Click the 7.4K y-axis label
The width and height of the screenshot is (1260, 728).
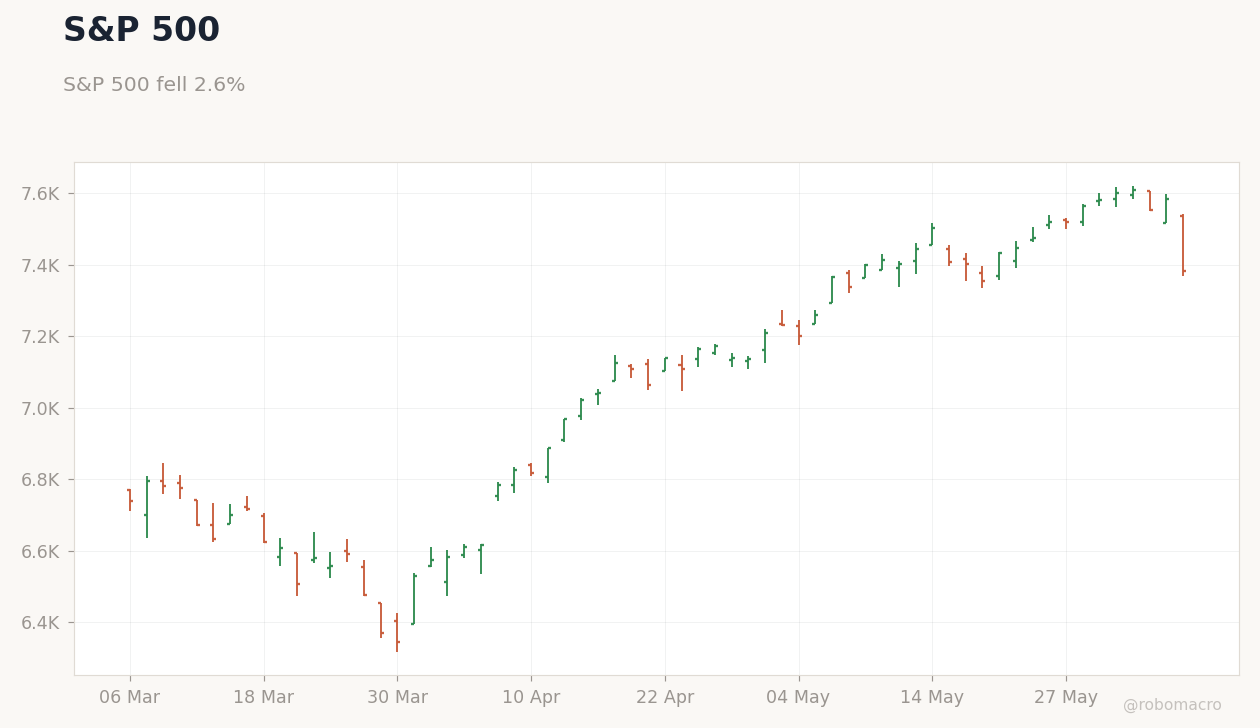point(41,265)
